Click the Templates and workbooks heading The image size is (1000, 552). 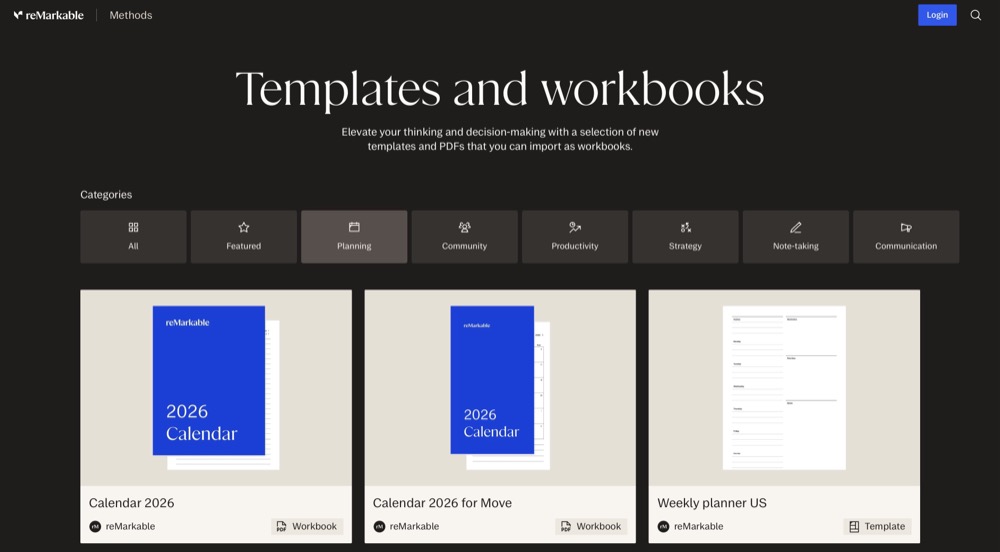click(500, 89)
